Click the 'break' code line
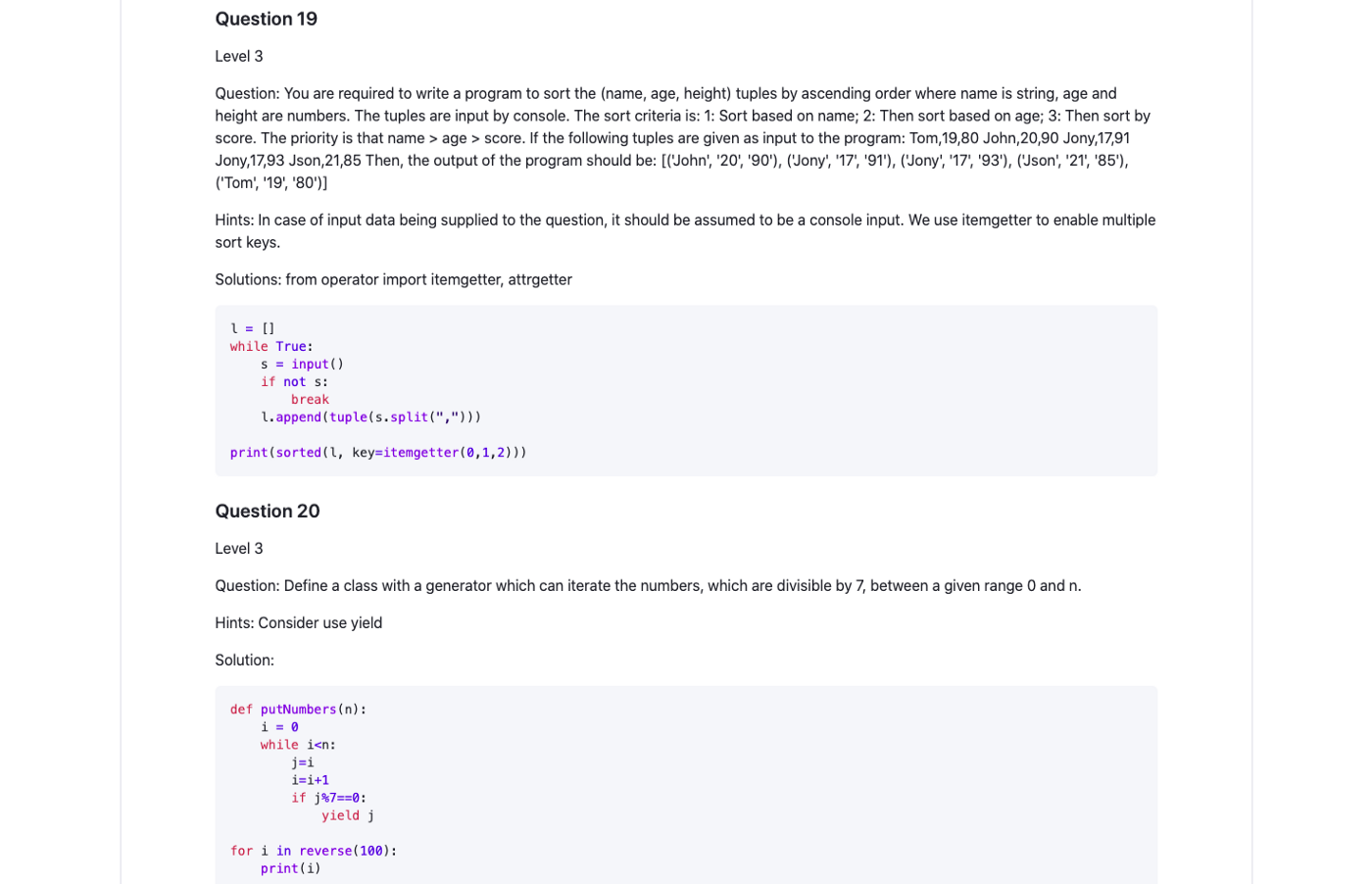The width and height of the screenshot is (1372, 884). (x=310, y=399)
